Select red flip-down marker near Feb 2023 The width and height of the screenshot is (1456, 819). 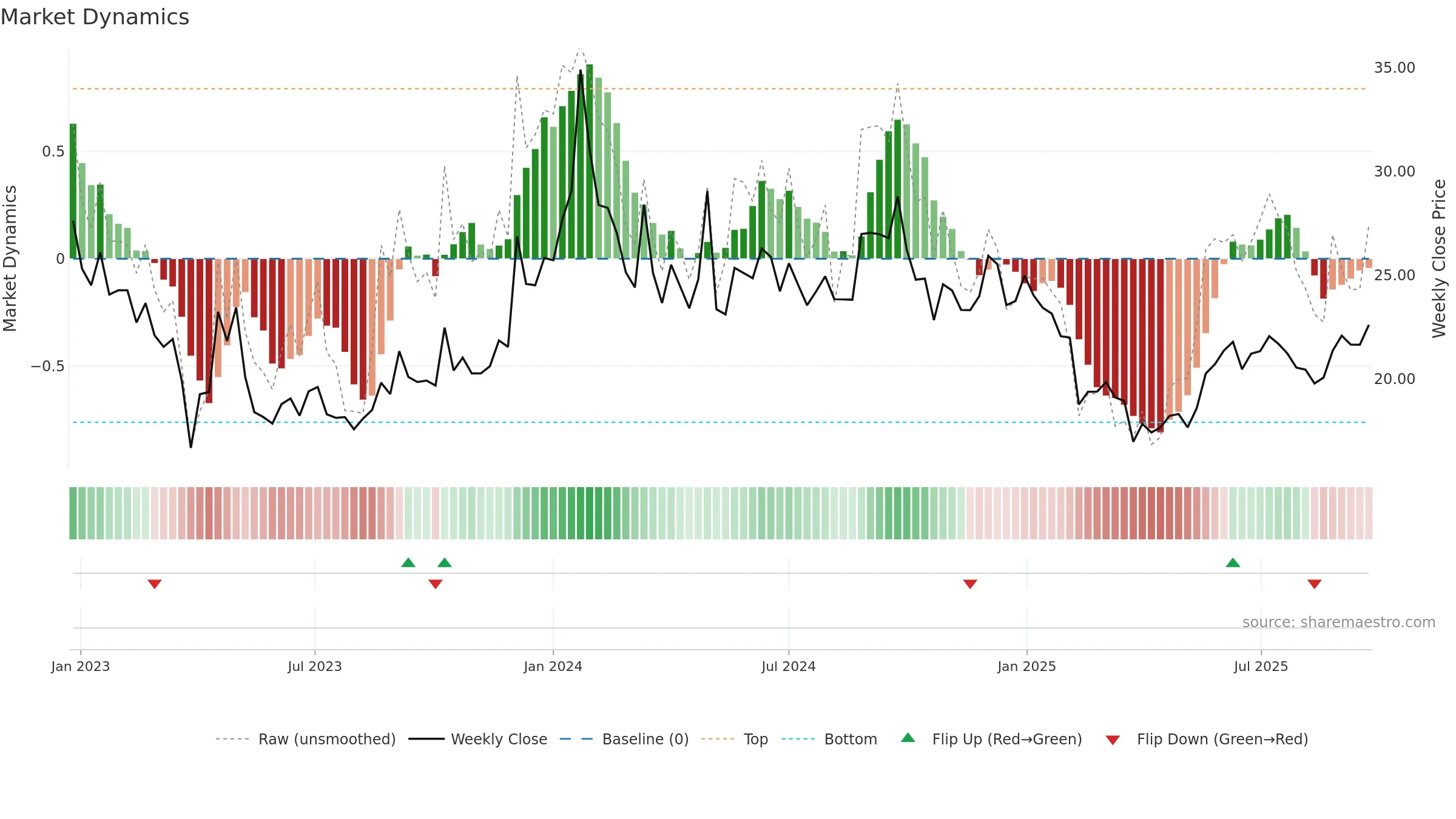pyautogui.click(x=155, y=584)
